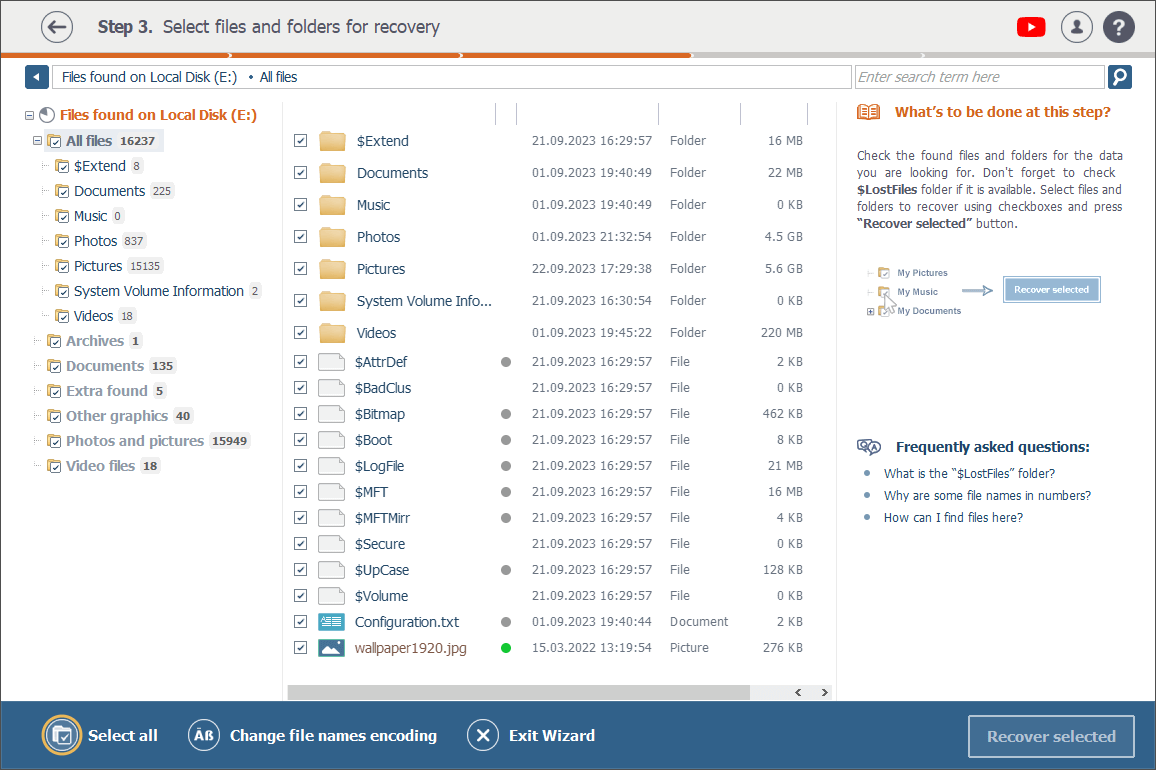This screenshot has width=1156, height=770.
Task: Toggle checkbox for Configuration.txt file
Action: [300, 622]
